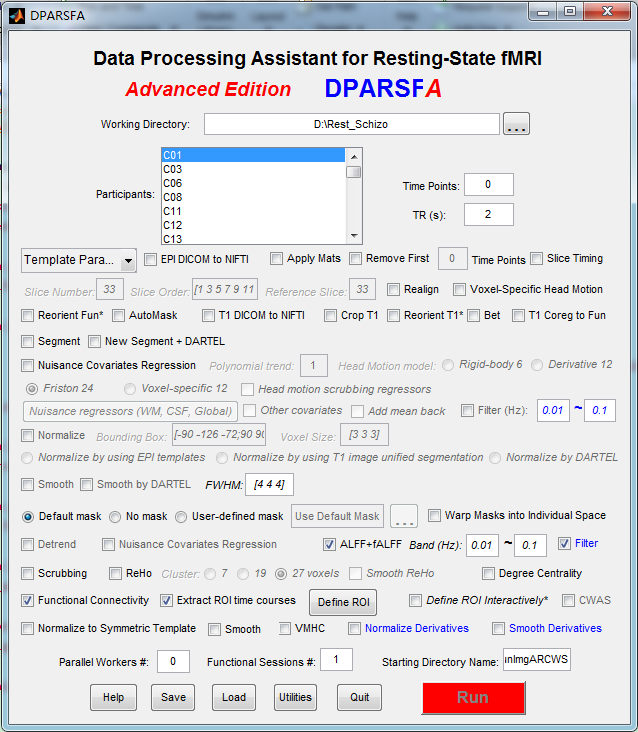The width and height of the screenshot is (638, 732).
Task: Select participant C11 in the list
Action: tap(253, 211)
